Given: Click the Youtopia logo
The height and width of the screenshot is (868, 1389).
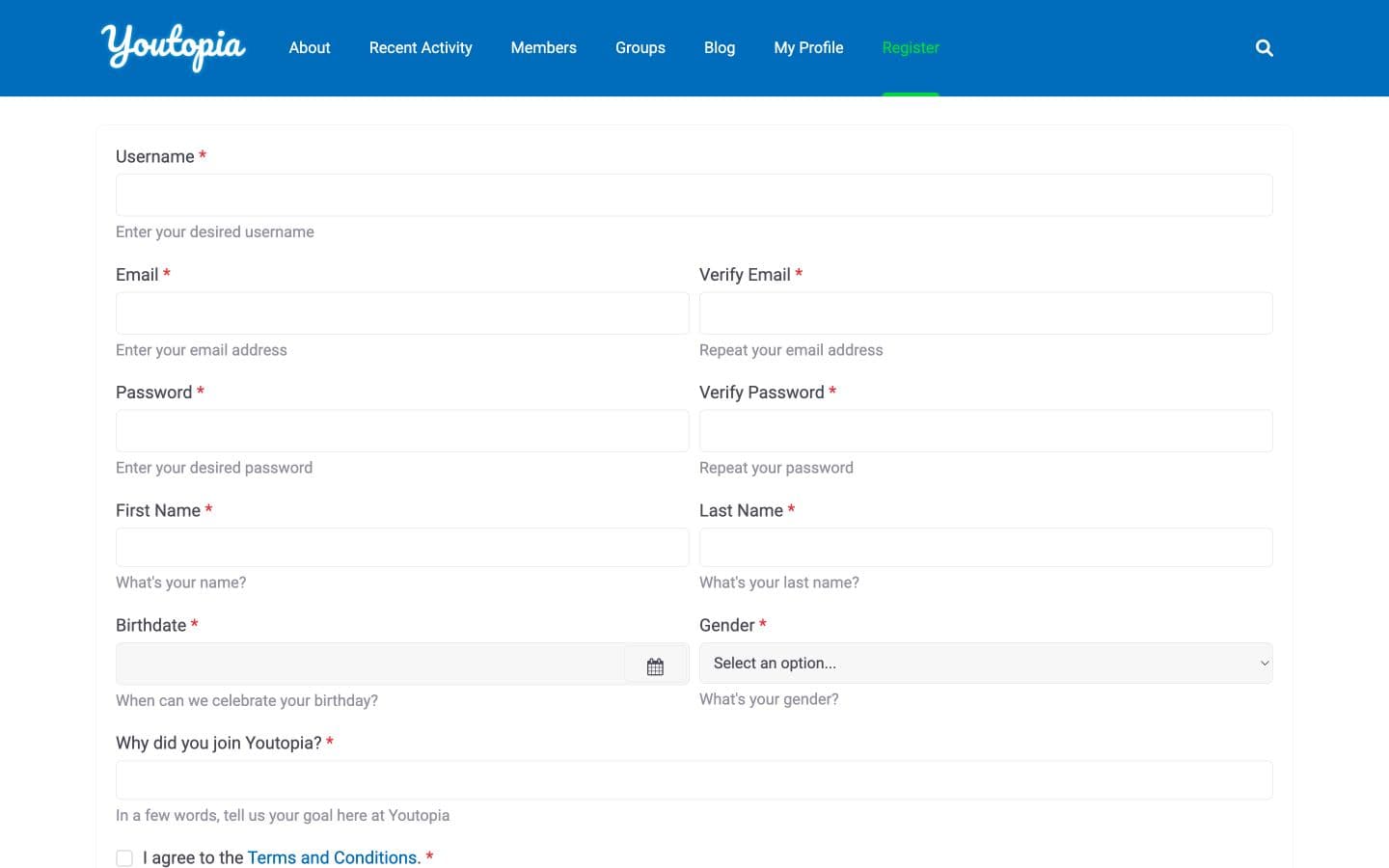Looking at the screenshot, I should [x=174, y=47].
